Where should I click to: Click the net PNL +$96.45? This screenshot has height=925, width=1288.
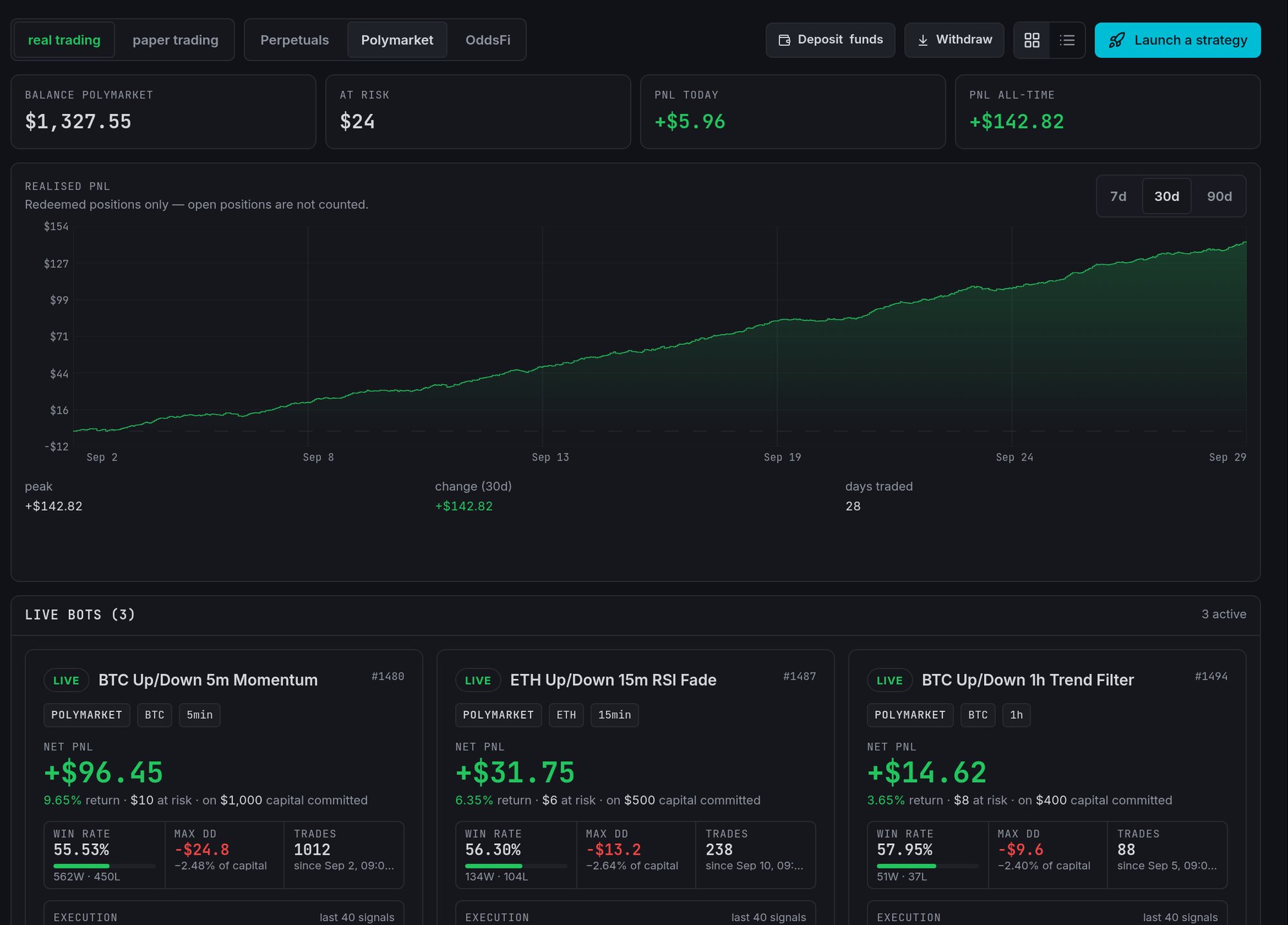click(103, 772)
